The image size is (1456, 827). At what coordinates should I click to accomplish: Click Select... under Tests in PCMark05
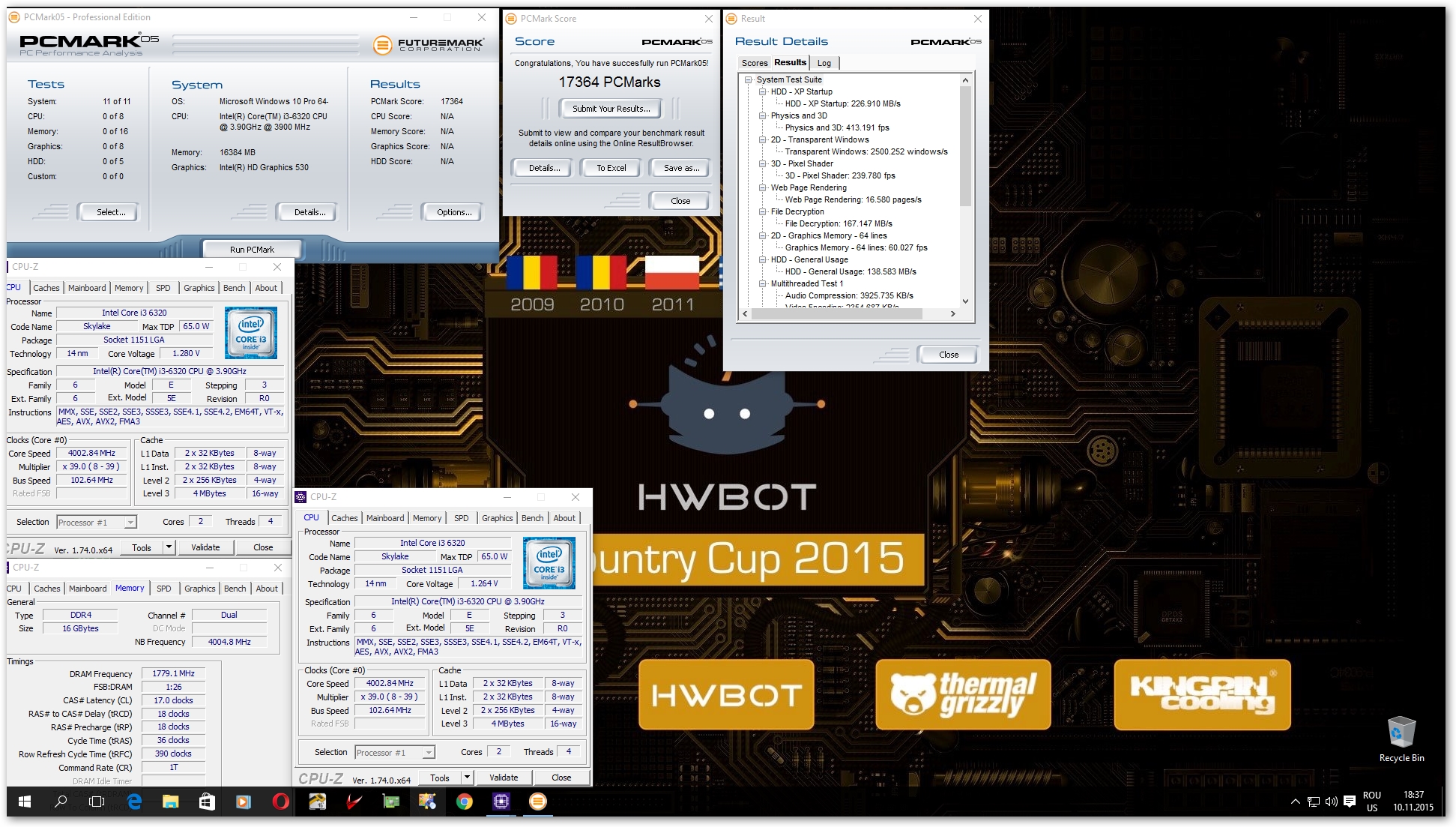[111, 212]
